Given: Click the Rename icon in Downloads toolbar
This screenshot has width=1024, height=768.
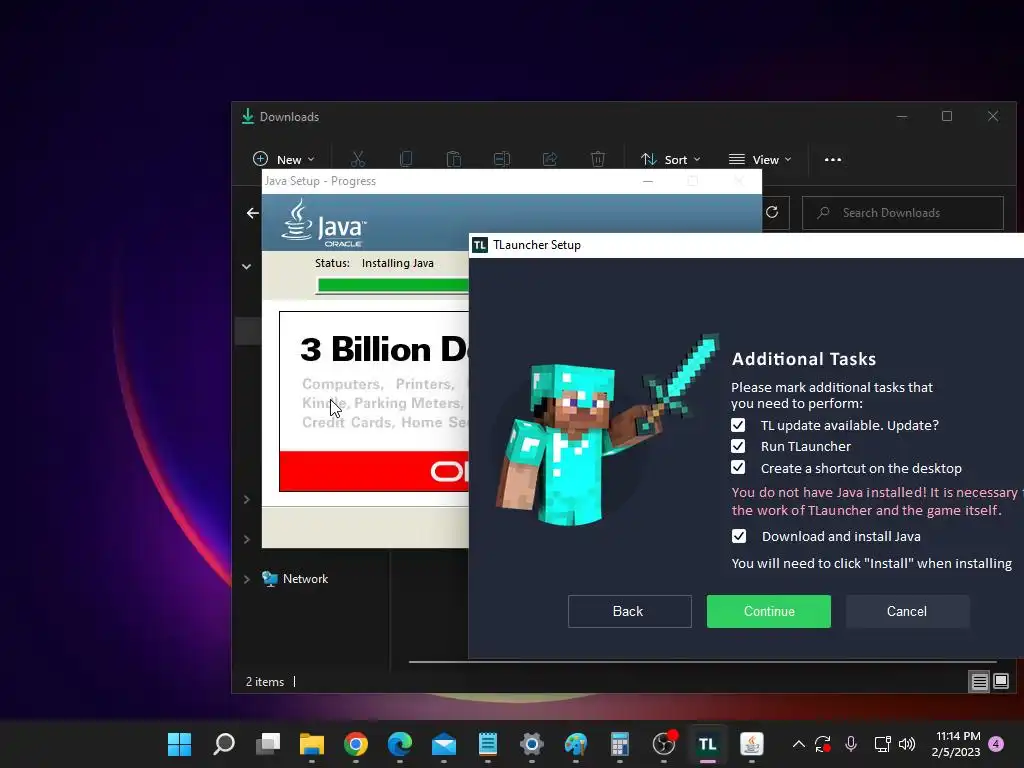Looking at the screenshot, I should (502, 159).
